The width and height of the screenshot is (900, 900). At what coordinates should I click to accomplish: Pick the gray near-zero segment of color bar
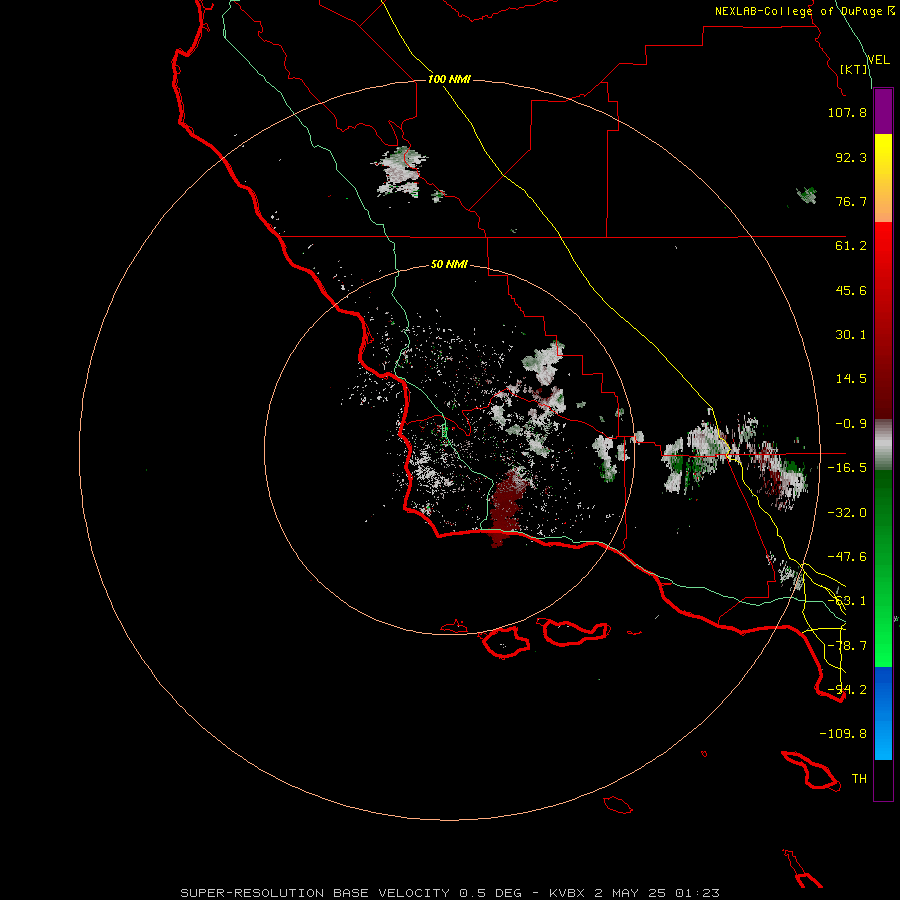883,444
